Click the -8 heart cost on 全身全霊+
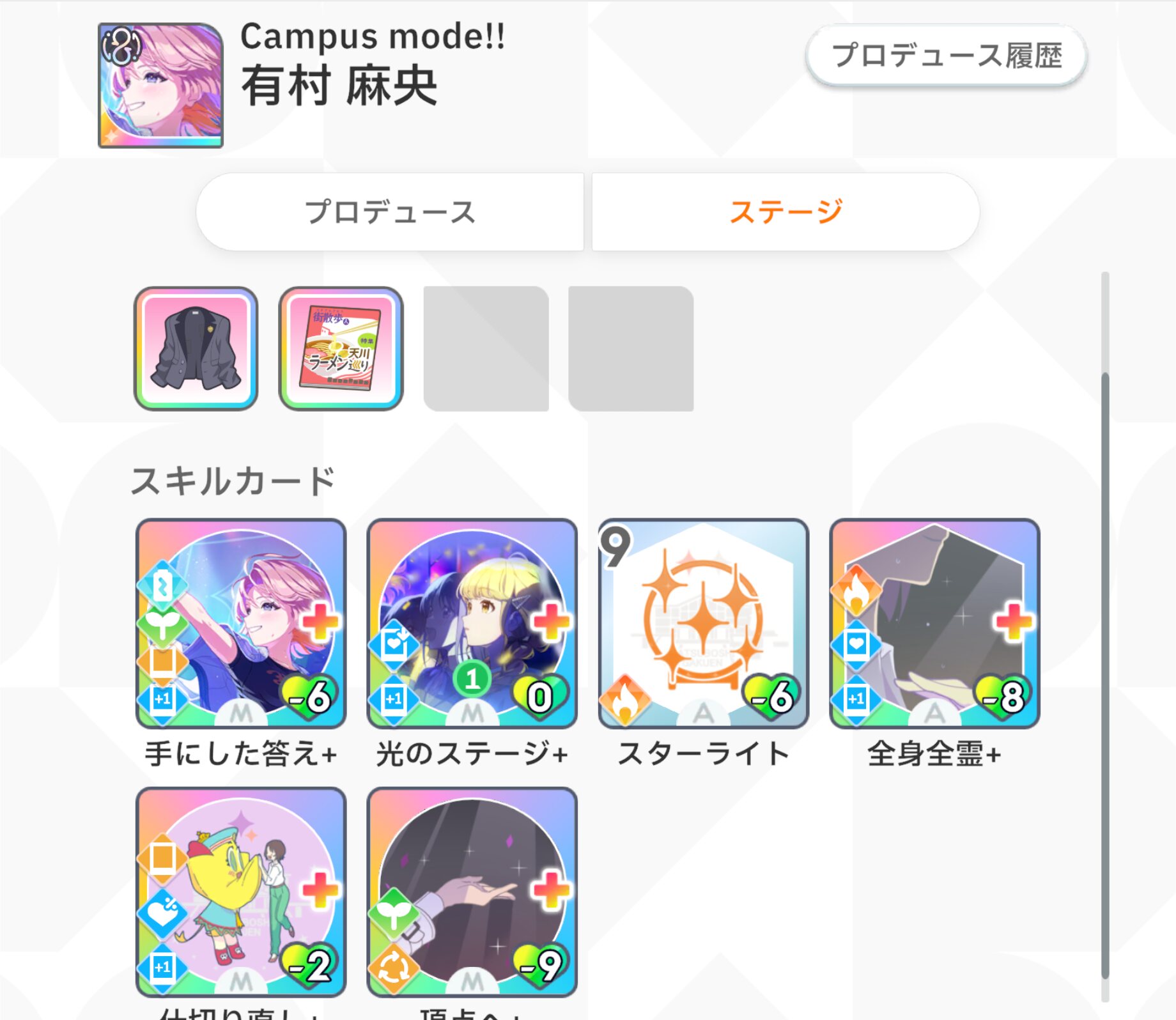This screenshot has width=1176, height=1020. pyautogui.click(x=1004, y=696)
